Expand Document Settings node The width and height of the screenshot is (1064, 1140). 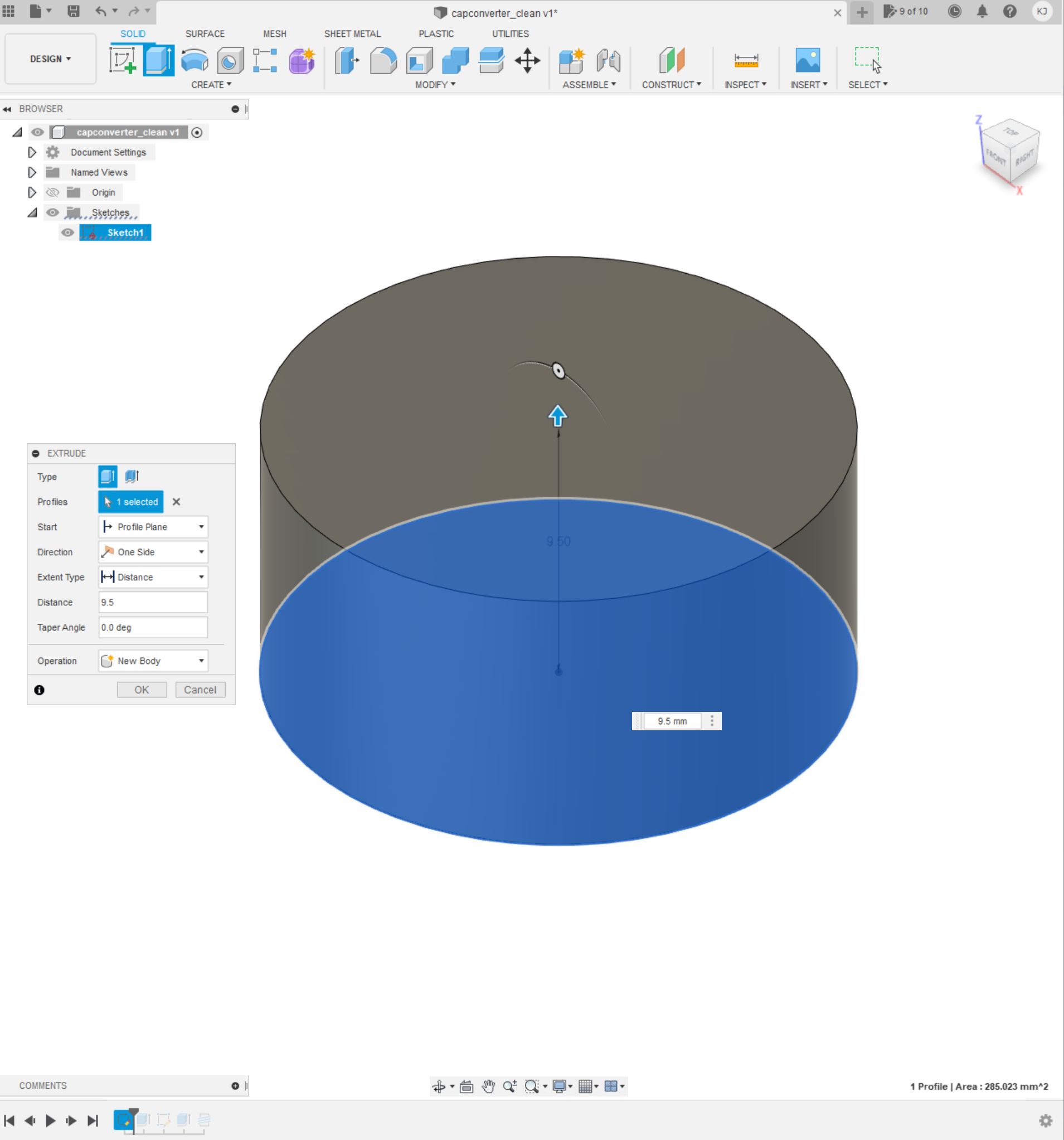click(32, 153)
